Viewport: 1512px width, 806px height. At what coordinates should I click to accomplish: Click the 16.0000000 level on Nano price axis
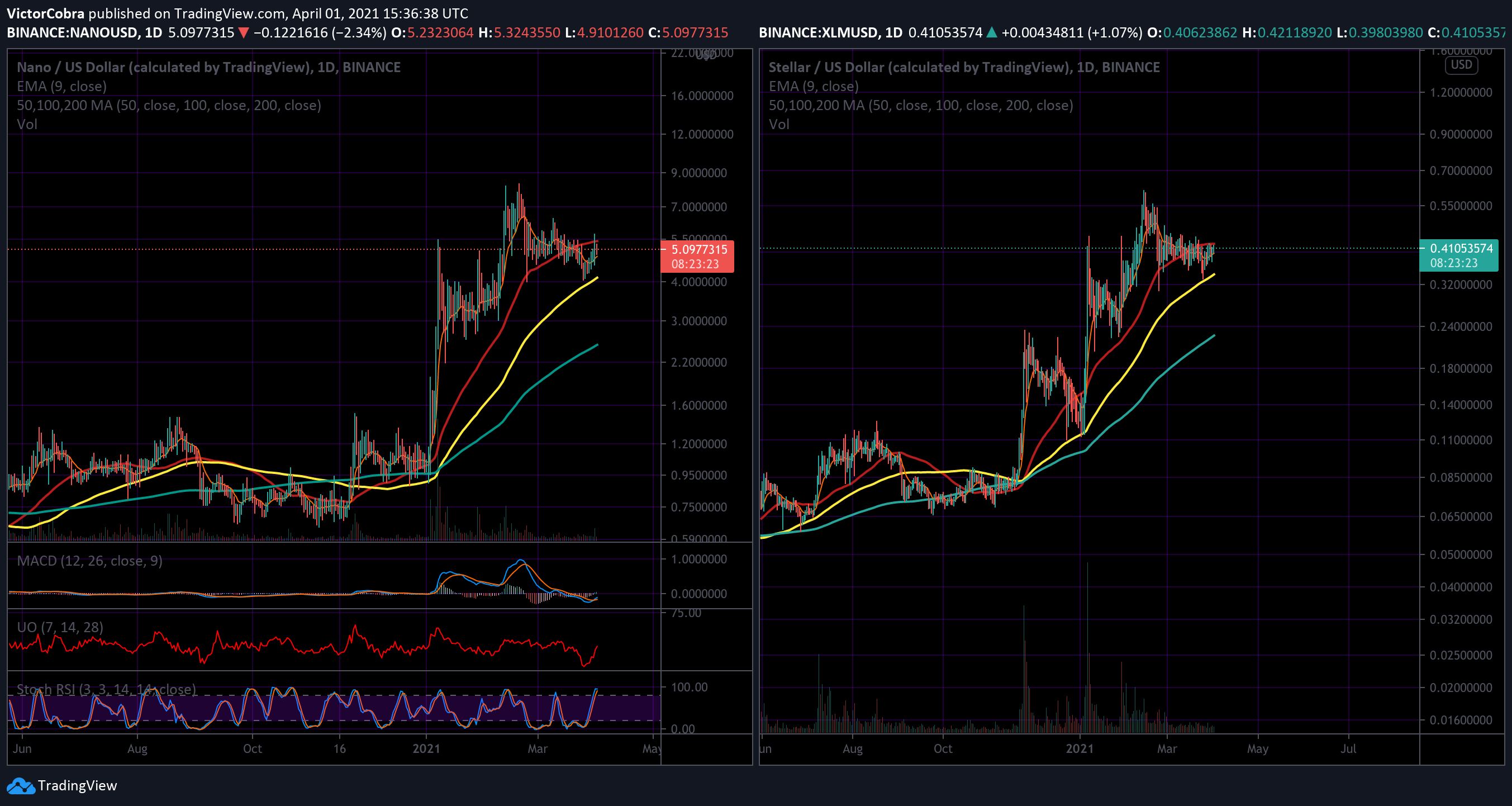(702, 96)
